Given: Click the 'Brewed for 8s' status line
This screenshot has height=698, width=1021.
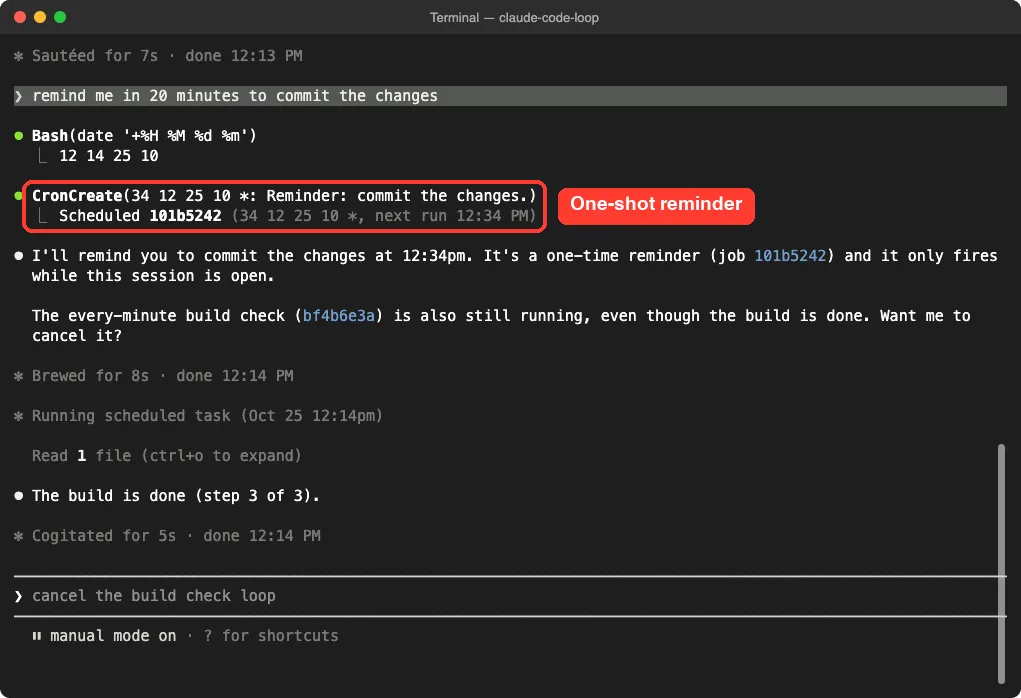Looking at the screenshot, I should 153,376.
